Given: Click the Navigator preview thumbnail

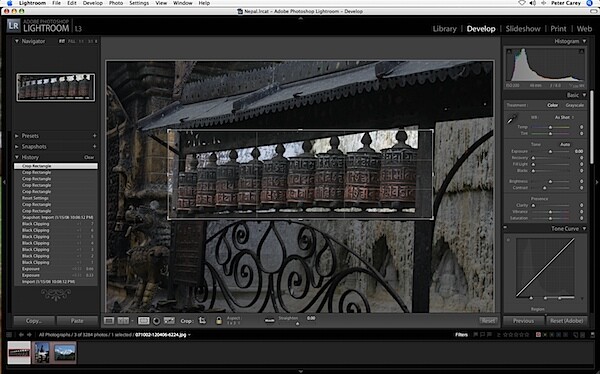Looking at the screenshot, I should click(x=55, y=87).
